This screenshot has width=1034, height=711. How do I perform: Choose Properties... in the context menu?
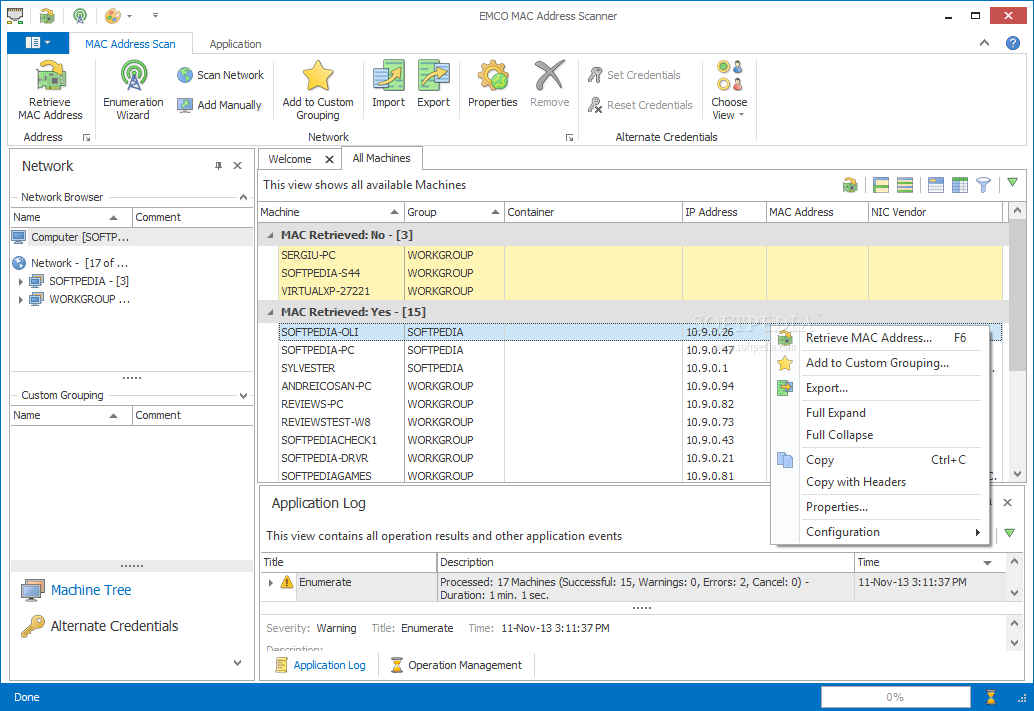880,507
